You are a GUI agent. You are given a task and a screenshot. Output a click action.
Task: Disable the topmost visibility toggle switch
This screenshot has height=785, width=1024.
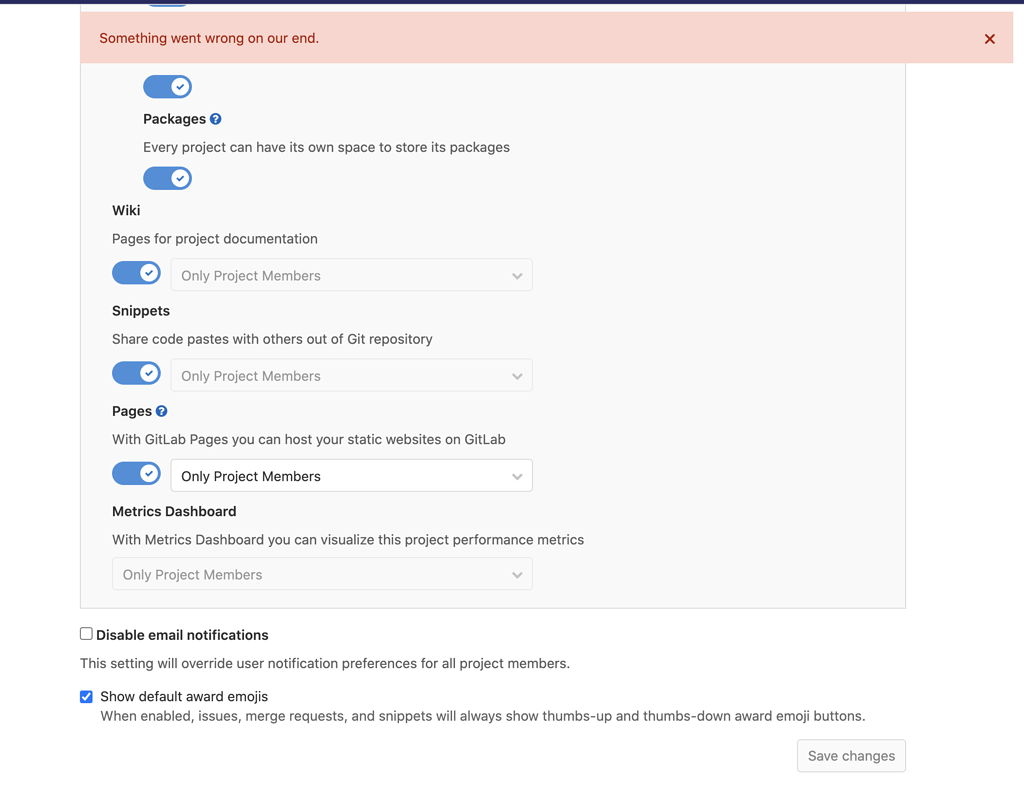tap(167, 86)
